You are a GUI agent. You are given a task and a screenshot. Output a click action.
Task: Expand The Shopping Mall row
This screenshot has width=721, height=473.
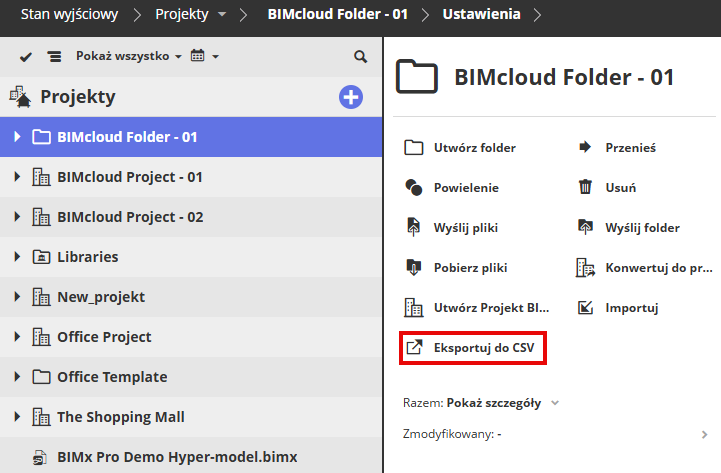click(17, 416)
